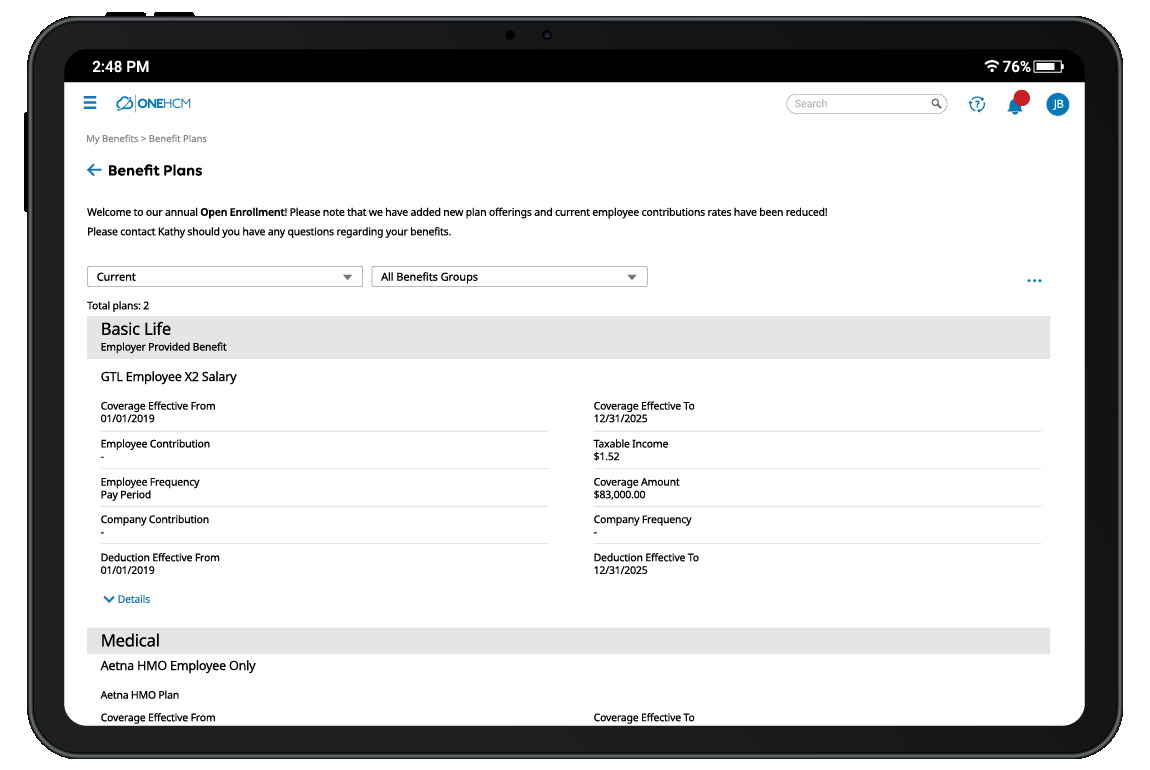Open the All Benefits Groups dropdown
The width and height of the screenshot is (1150, 770).
509,277
